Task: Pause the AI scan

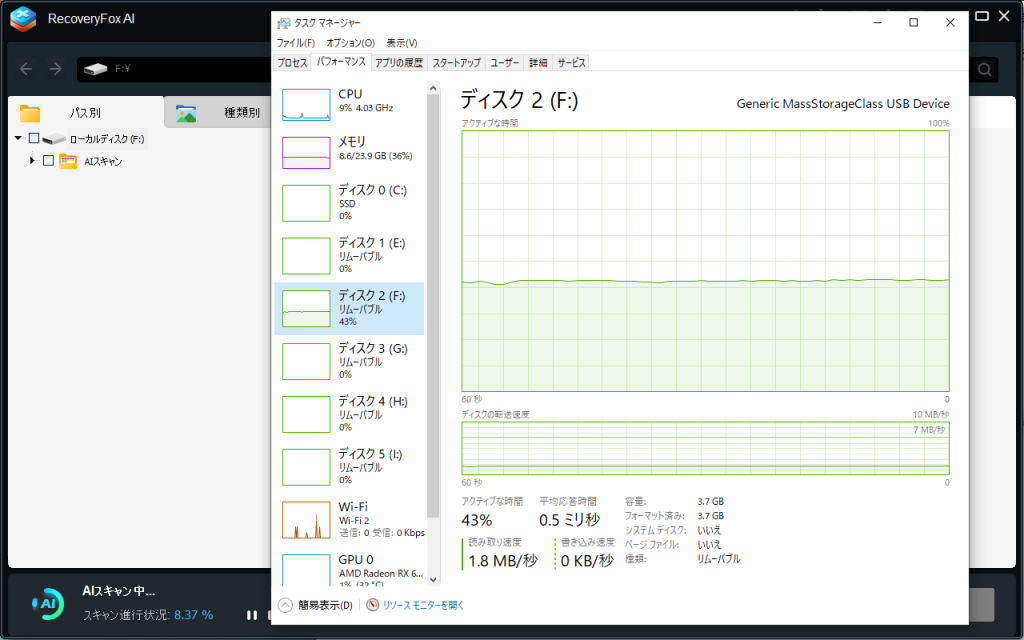Action: [x=251, y=615]
